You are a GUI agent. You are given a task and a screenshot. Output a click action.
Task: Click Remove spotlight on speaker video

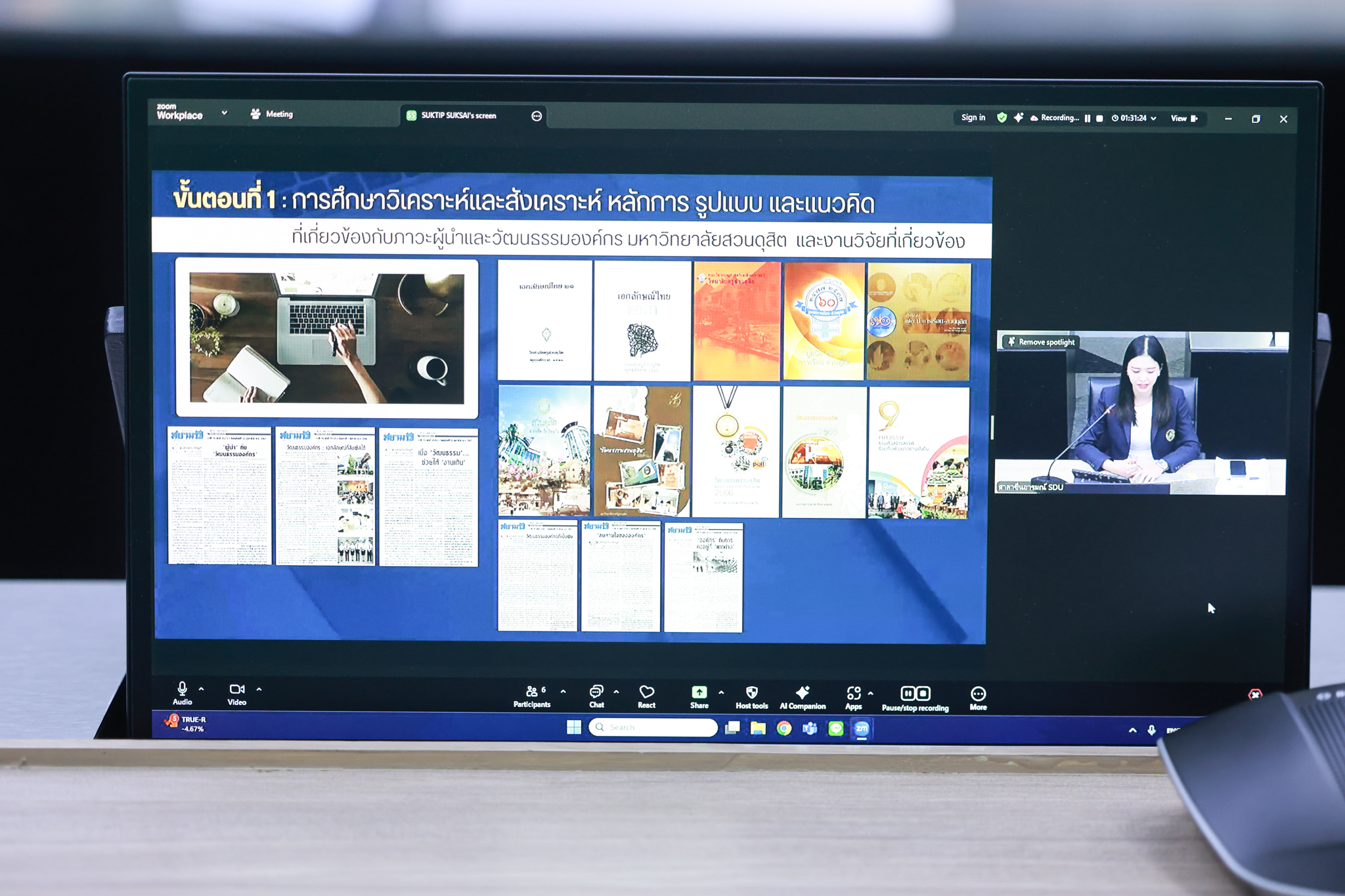[x=1042, y=342]
